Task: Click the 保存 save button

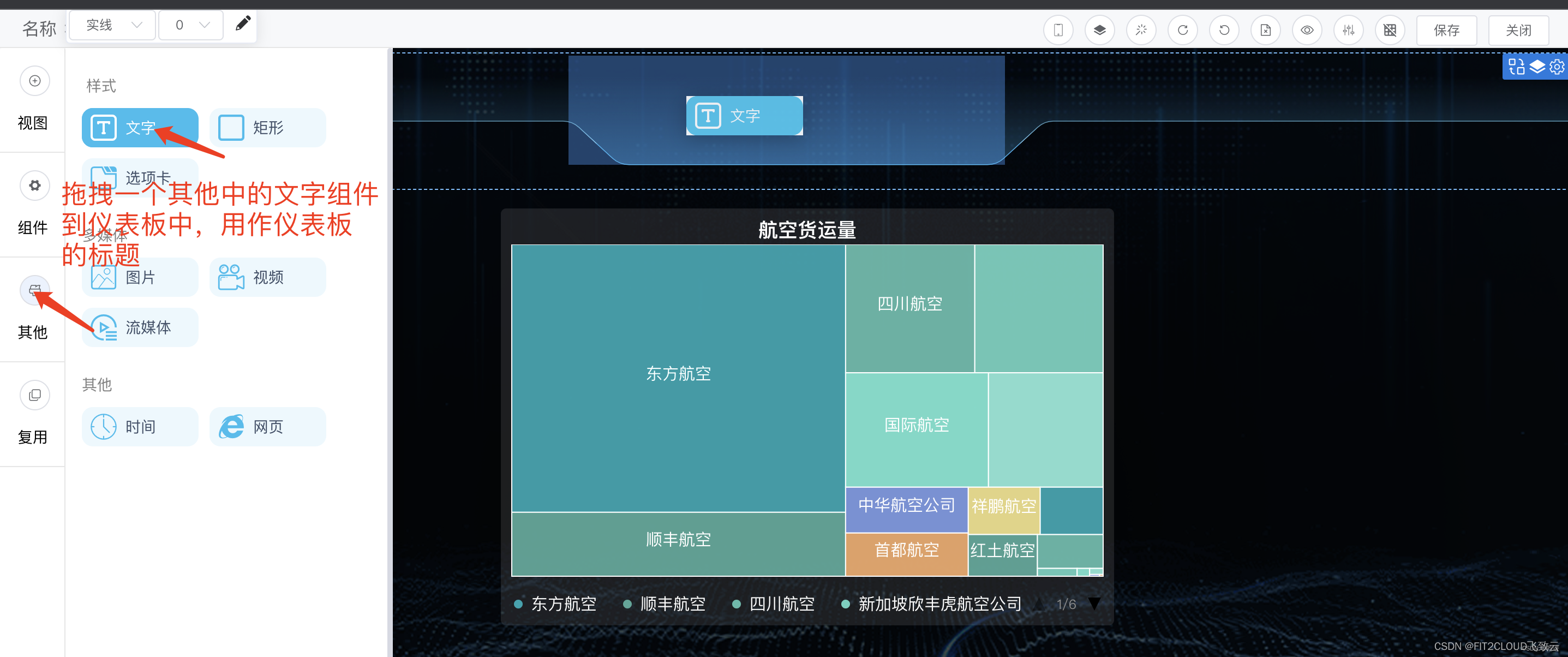Action: 1447,29
